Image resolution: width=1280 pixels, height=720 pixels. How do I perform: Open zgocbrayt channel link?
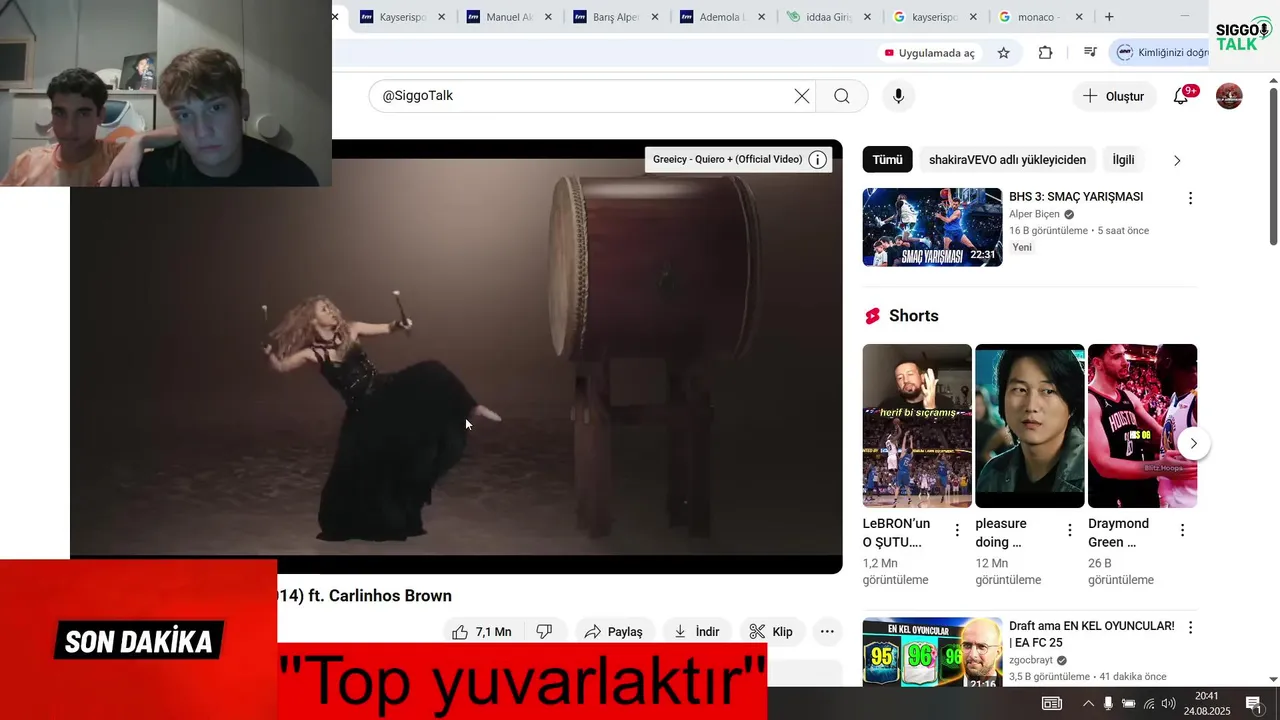1032,660
